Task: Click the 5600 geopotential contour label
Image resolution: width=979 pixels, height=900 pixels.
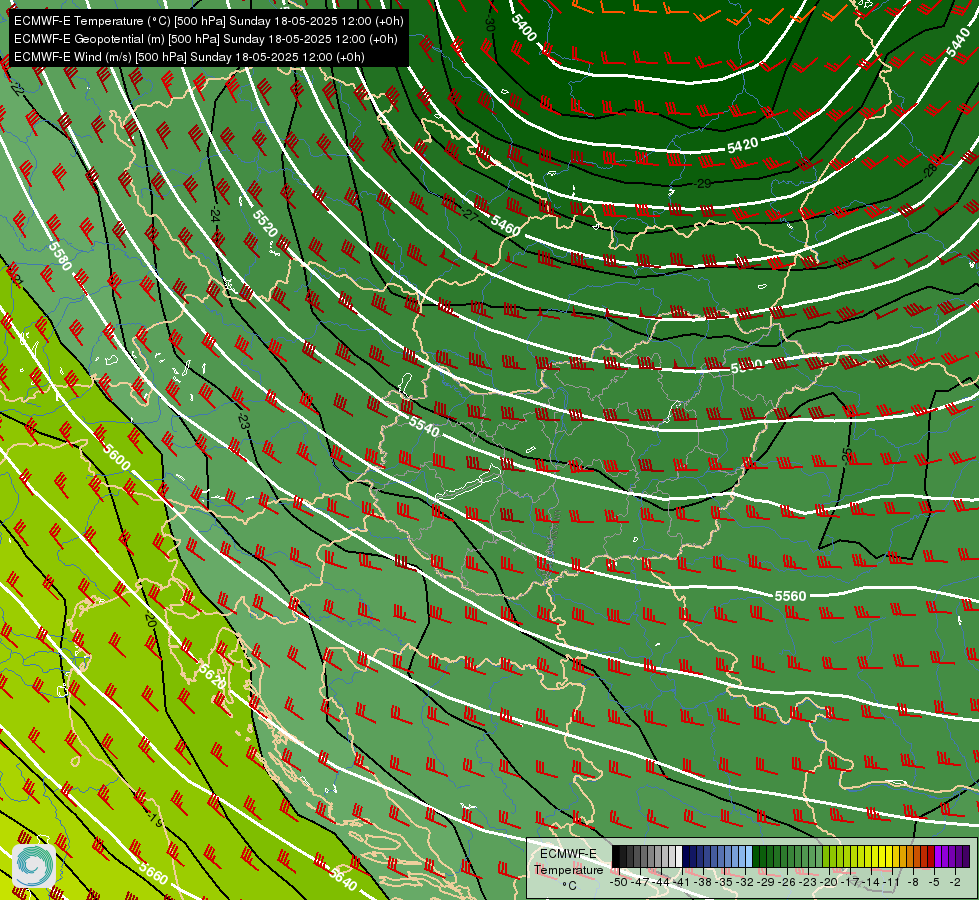Action: pos(117,457)
